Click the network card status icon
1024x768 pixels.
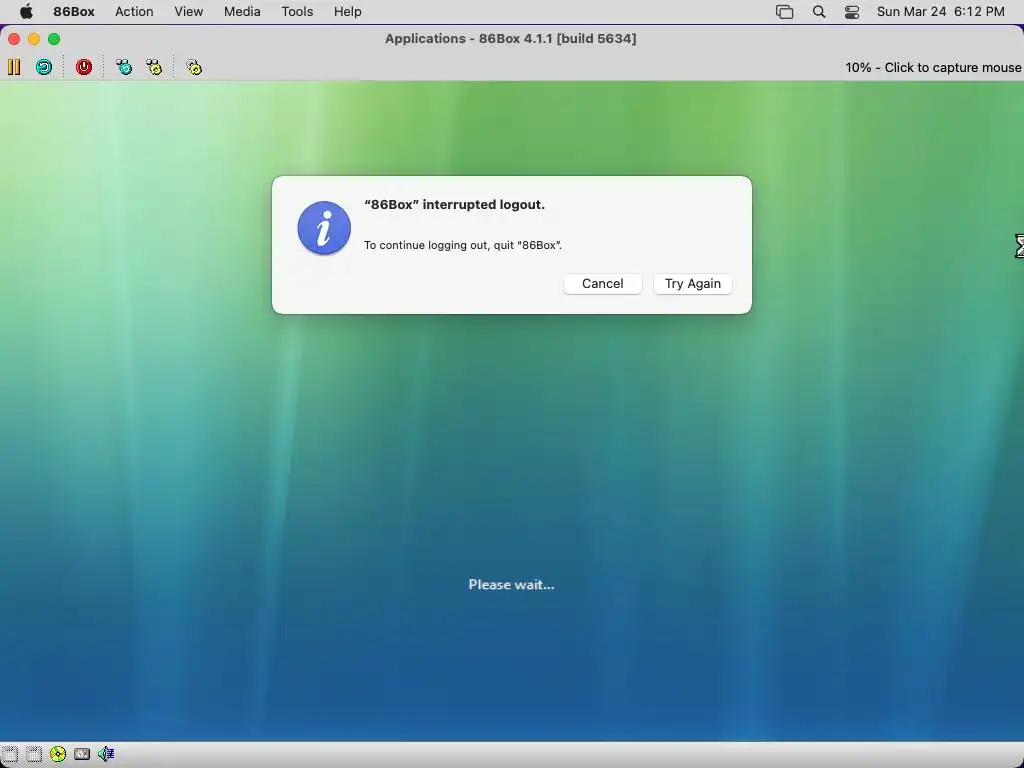click(82, 754)
